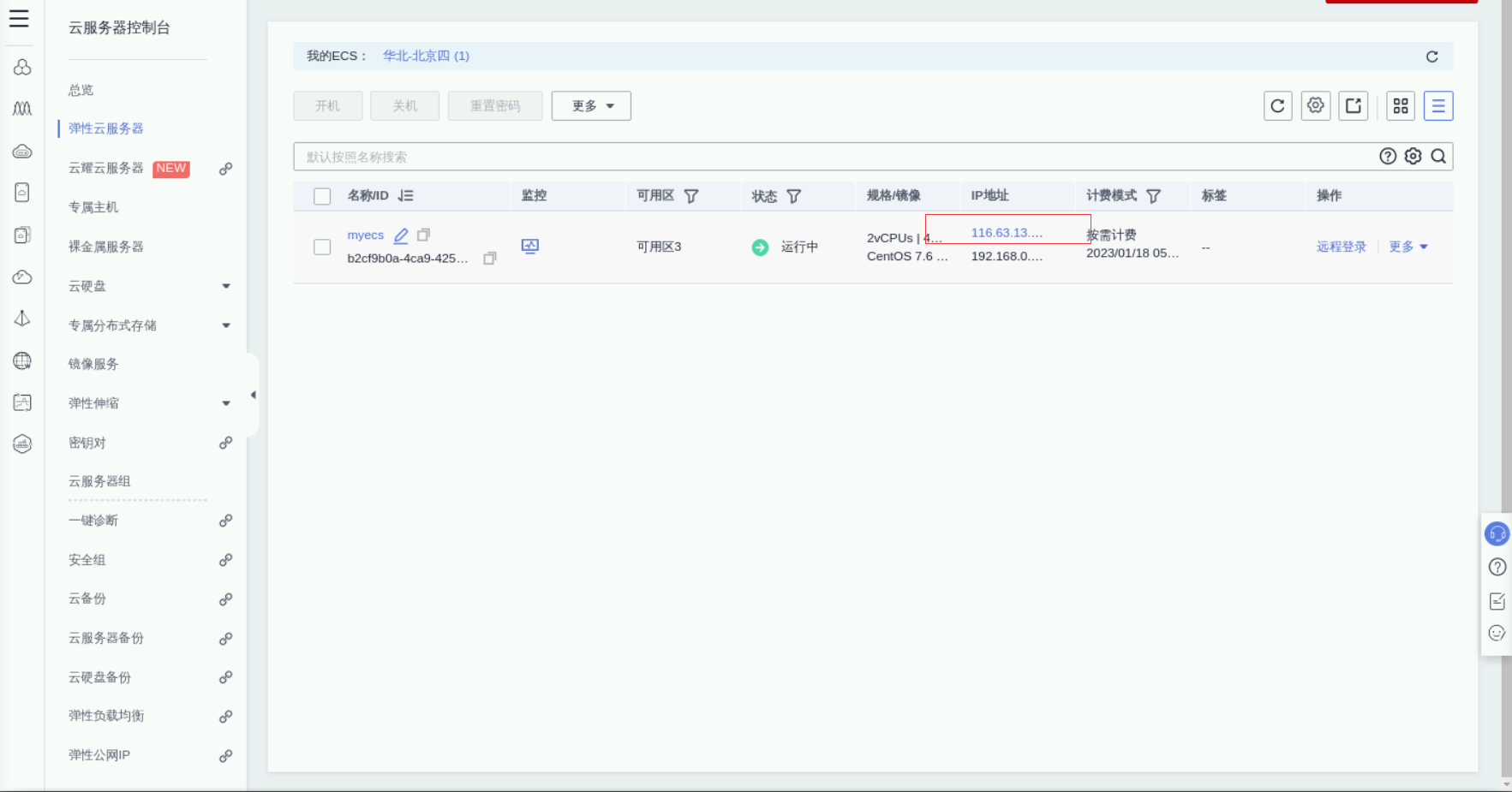The image size is (1512, 792).
Task: Open the feedback form icon
Action: [1497, 601]
